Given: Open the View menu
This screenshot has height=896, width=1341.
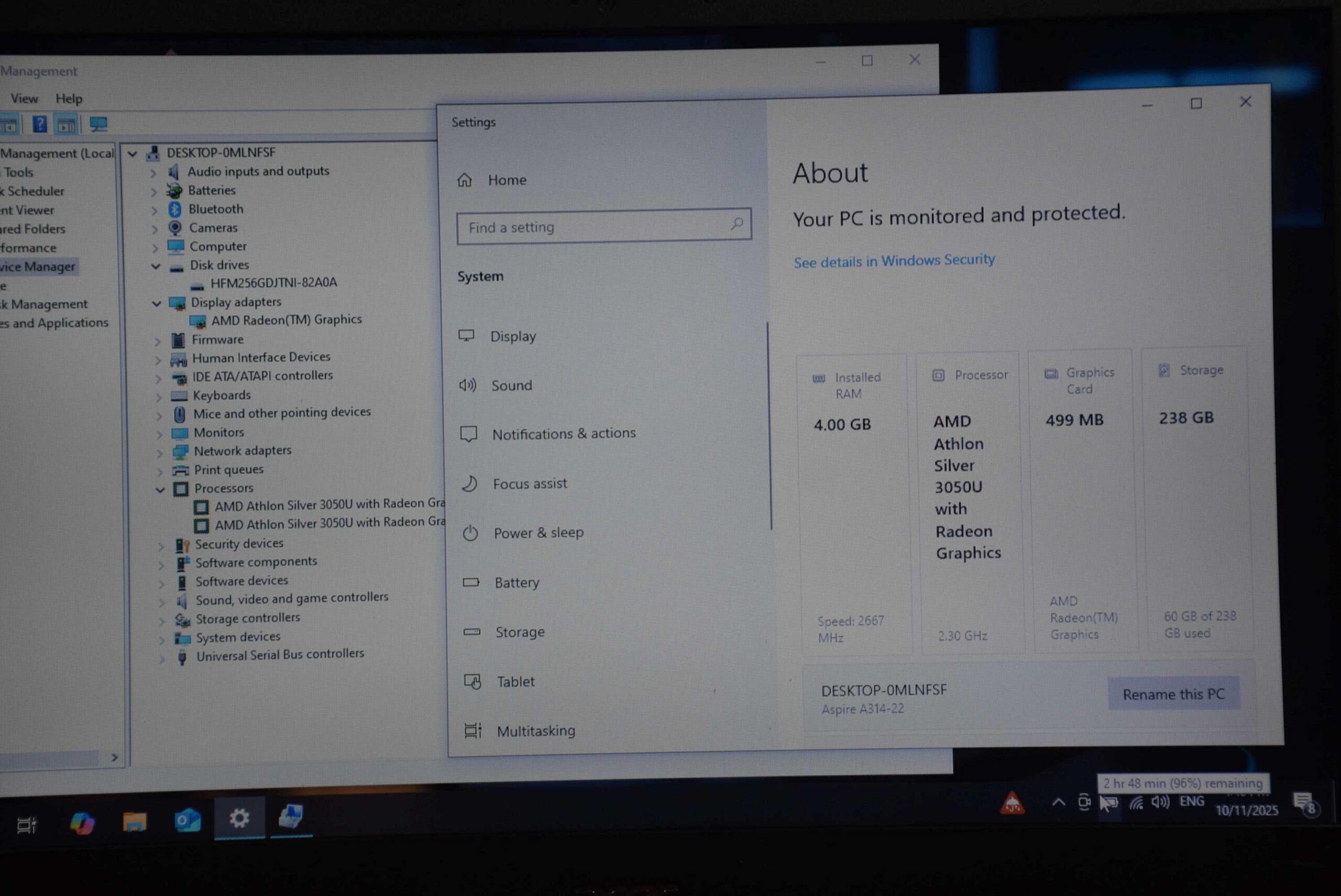Looking at the screenshot, I should click(24, 98).
